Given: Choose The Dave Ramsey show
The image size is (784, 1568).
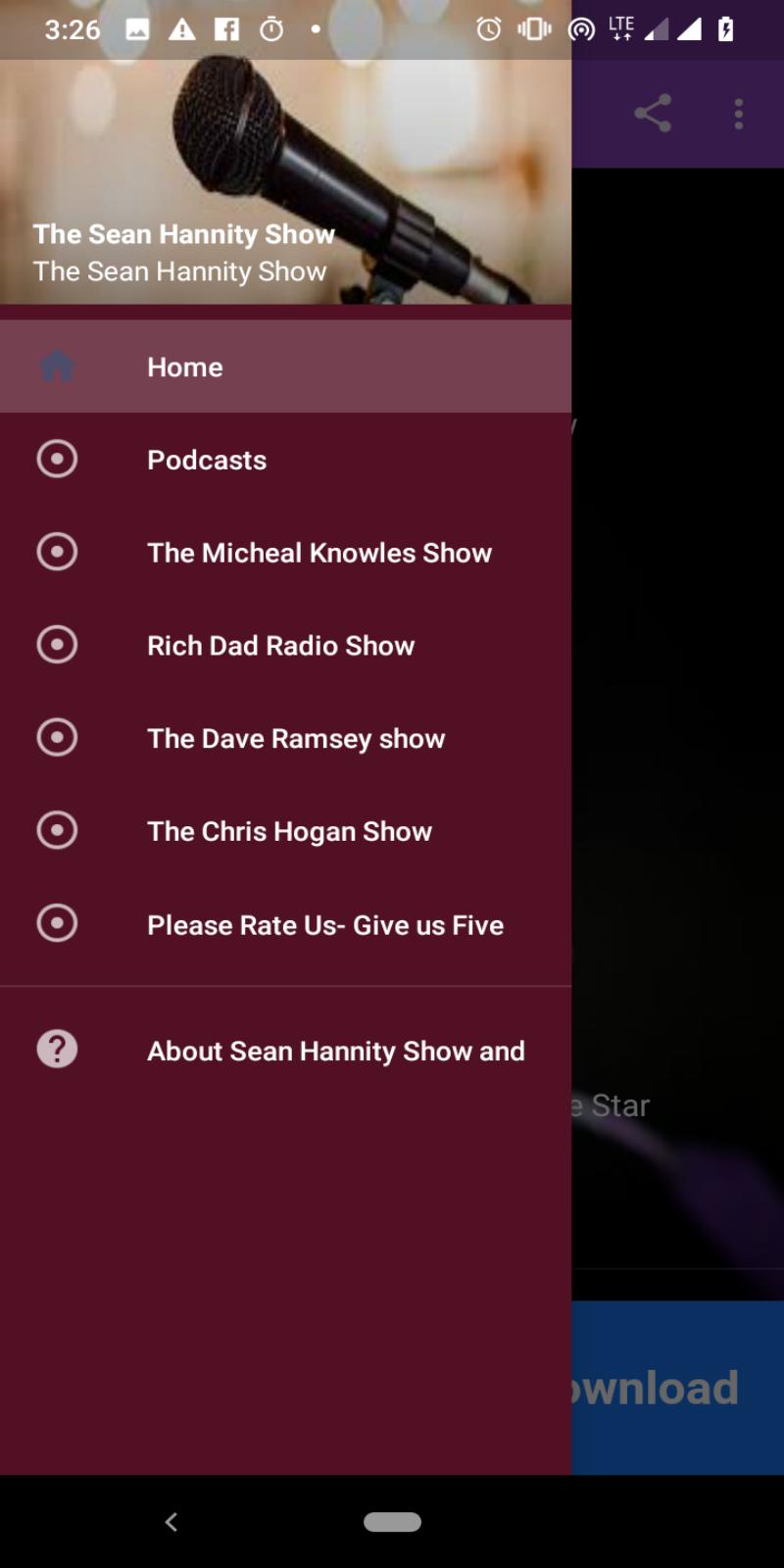Looking at the screenshot, I should (x=285, y=738).
